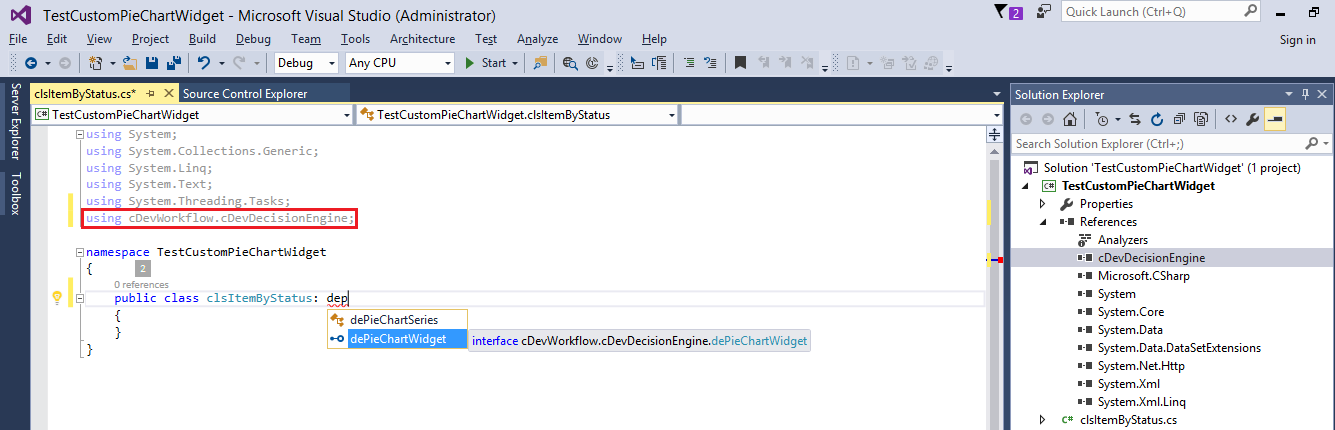The image size is (1335, 430).
Task: Click the lightbulb quick actions icon
Action: [x=57, y=298]
